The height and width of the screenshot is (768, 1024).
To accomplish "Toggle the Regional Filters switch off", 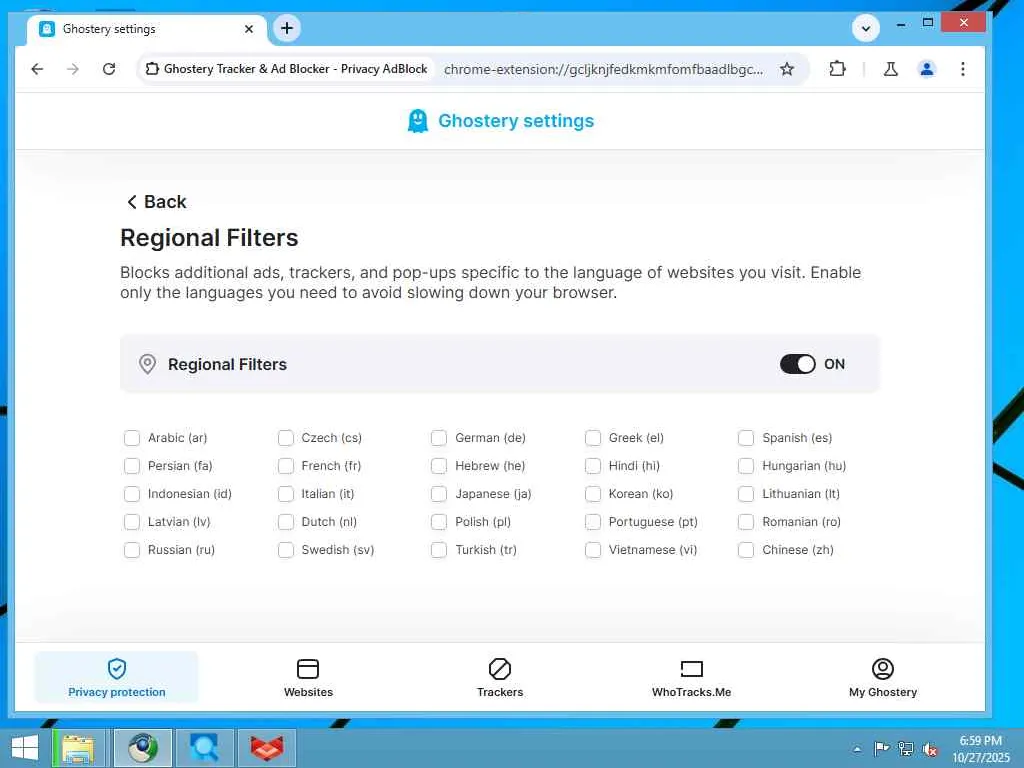I will [797, 364].
